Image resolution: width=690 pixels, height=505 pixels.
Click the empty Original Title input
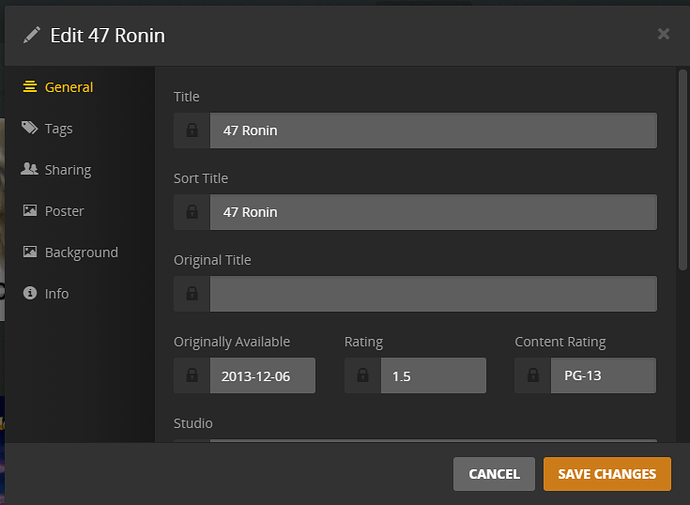tap(433, 293)
